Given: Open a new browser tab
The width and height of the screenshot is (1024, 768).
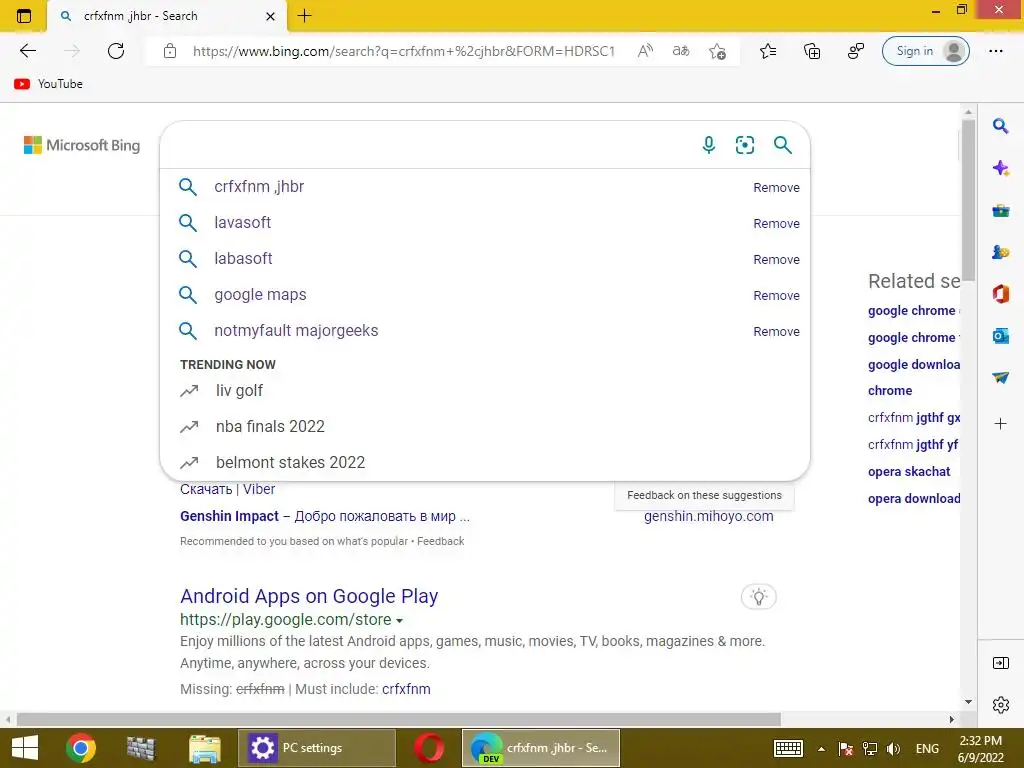Looking at the screenshot, I should click(304, 16).
